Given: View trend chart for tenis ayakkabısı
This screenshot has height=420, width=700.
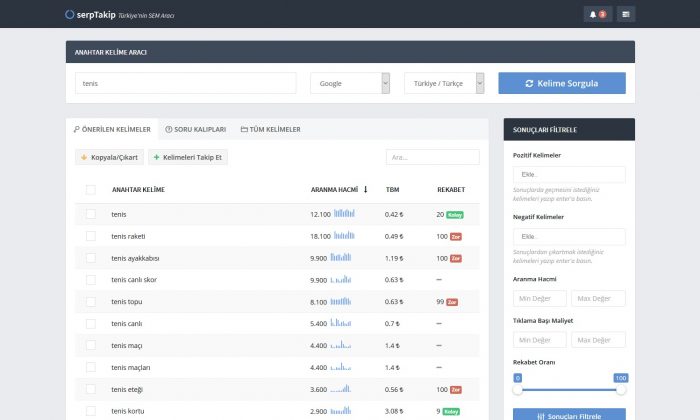Looking at the screenshot, I should 341,257.
